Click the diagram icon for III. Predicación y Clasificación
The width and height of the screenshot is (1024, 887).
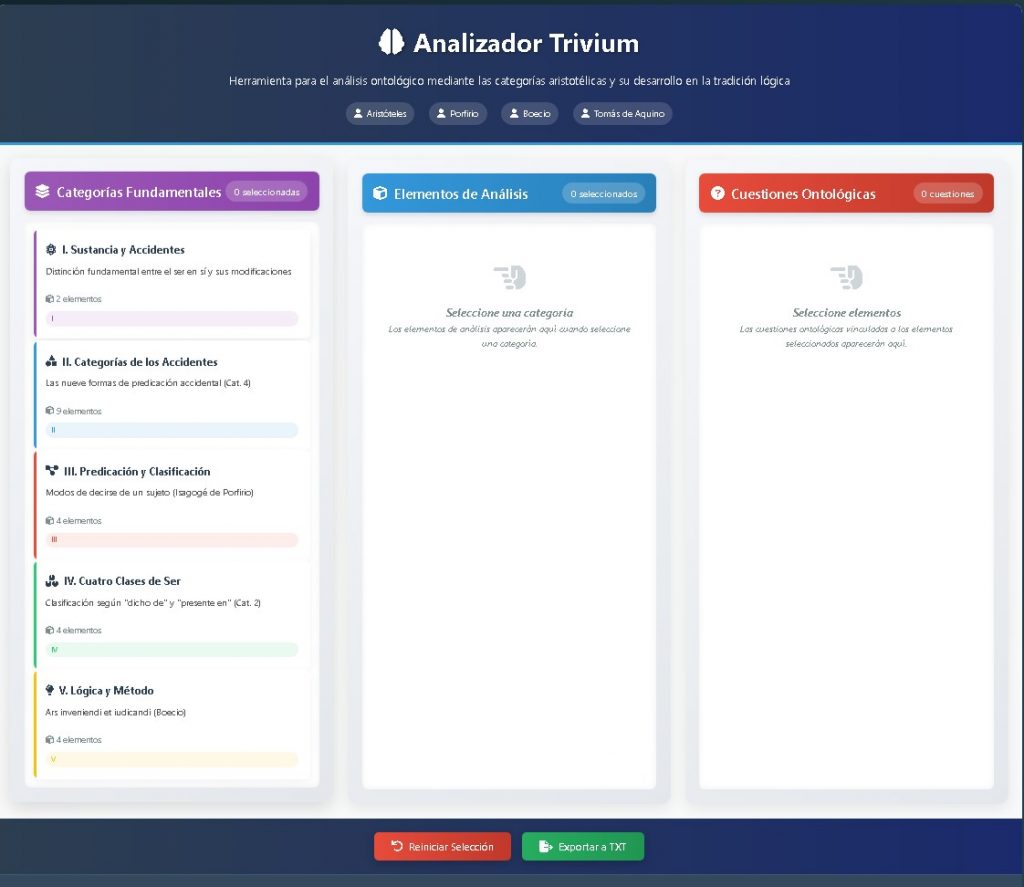click(52, 471)
